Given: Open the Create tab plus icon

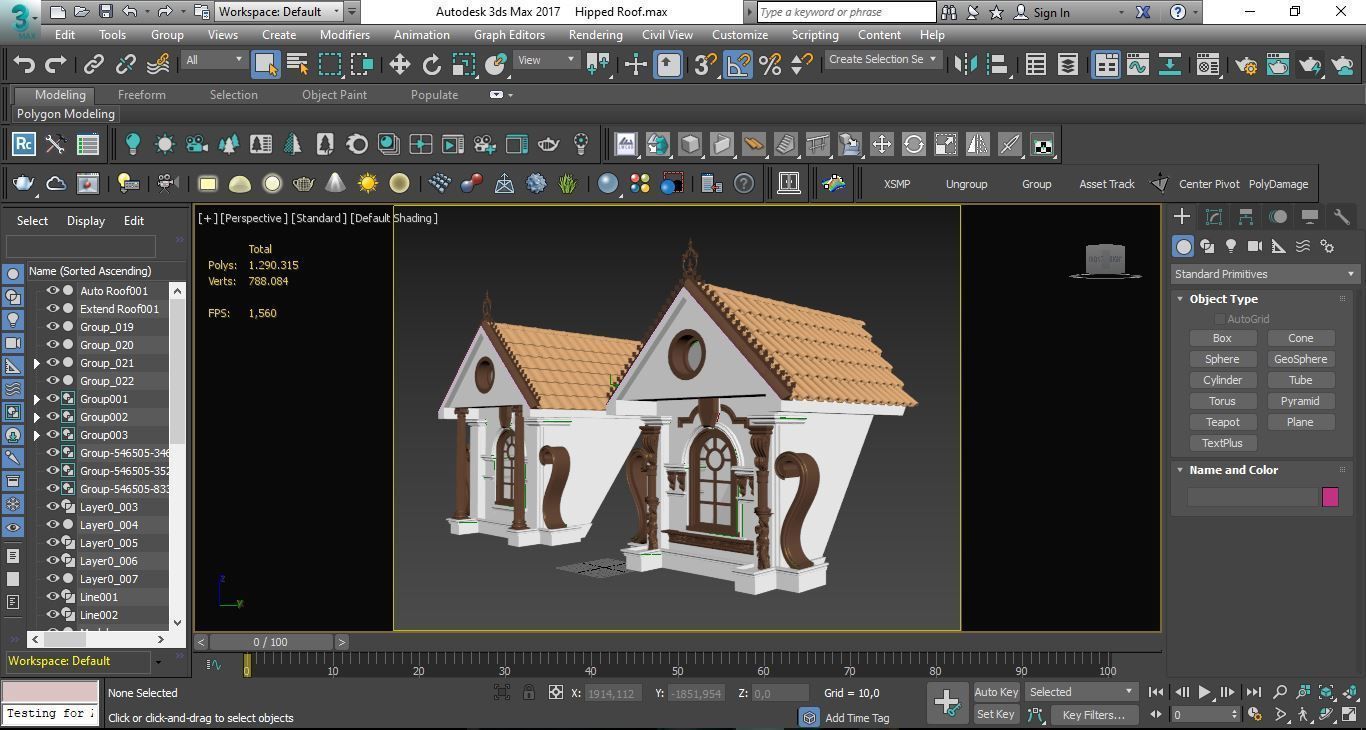Looking at the screenshot, I should pyautogui.click(x=1182, y=216).
